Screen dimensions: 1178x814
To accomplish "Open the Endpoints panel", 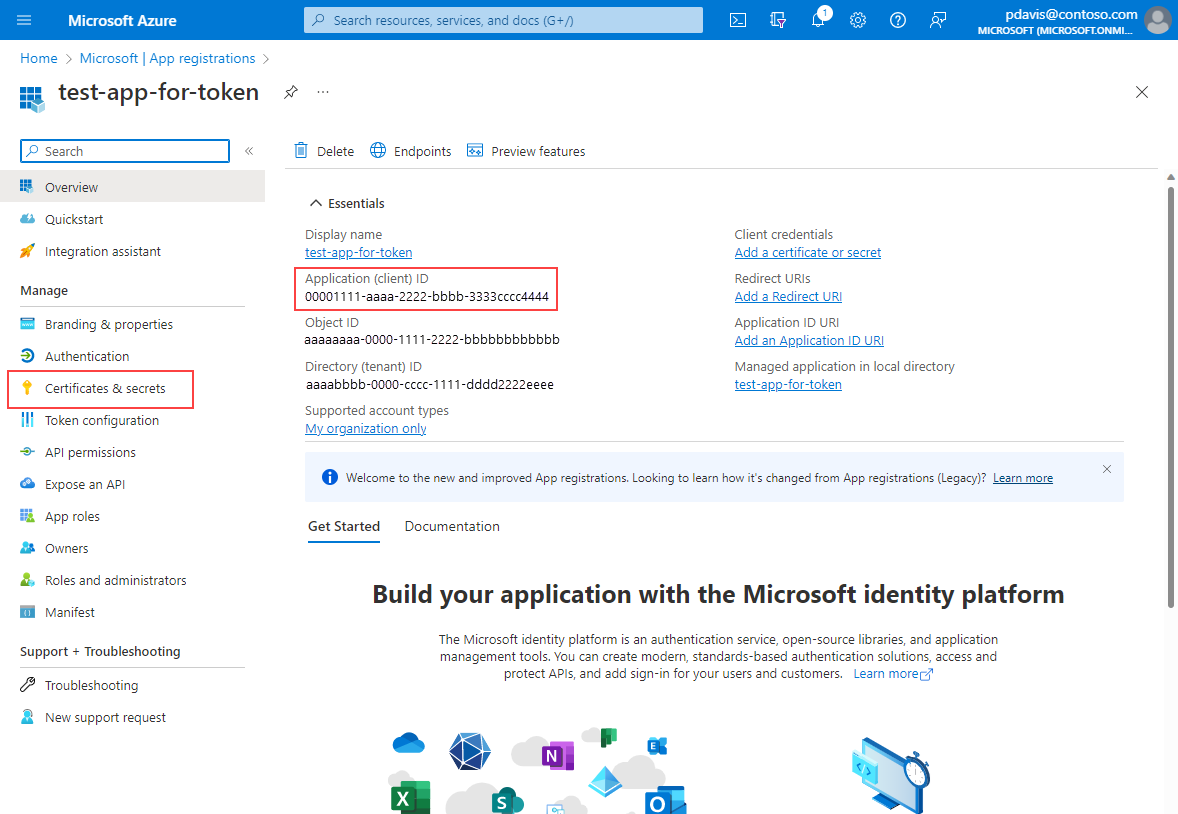I will [x=410, y=150].
